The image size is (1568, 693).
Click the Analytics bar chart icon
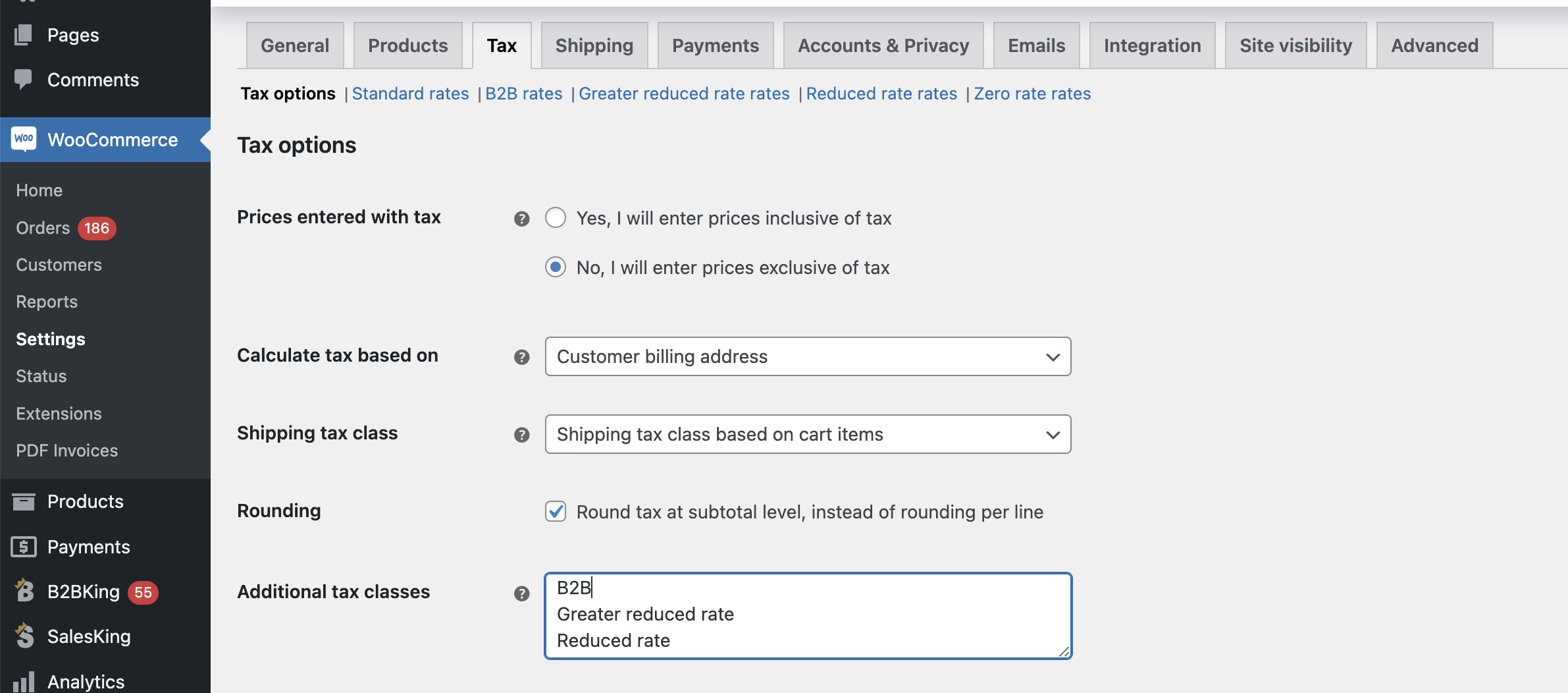pyautogui.click(x=24, y=682)
